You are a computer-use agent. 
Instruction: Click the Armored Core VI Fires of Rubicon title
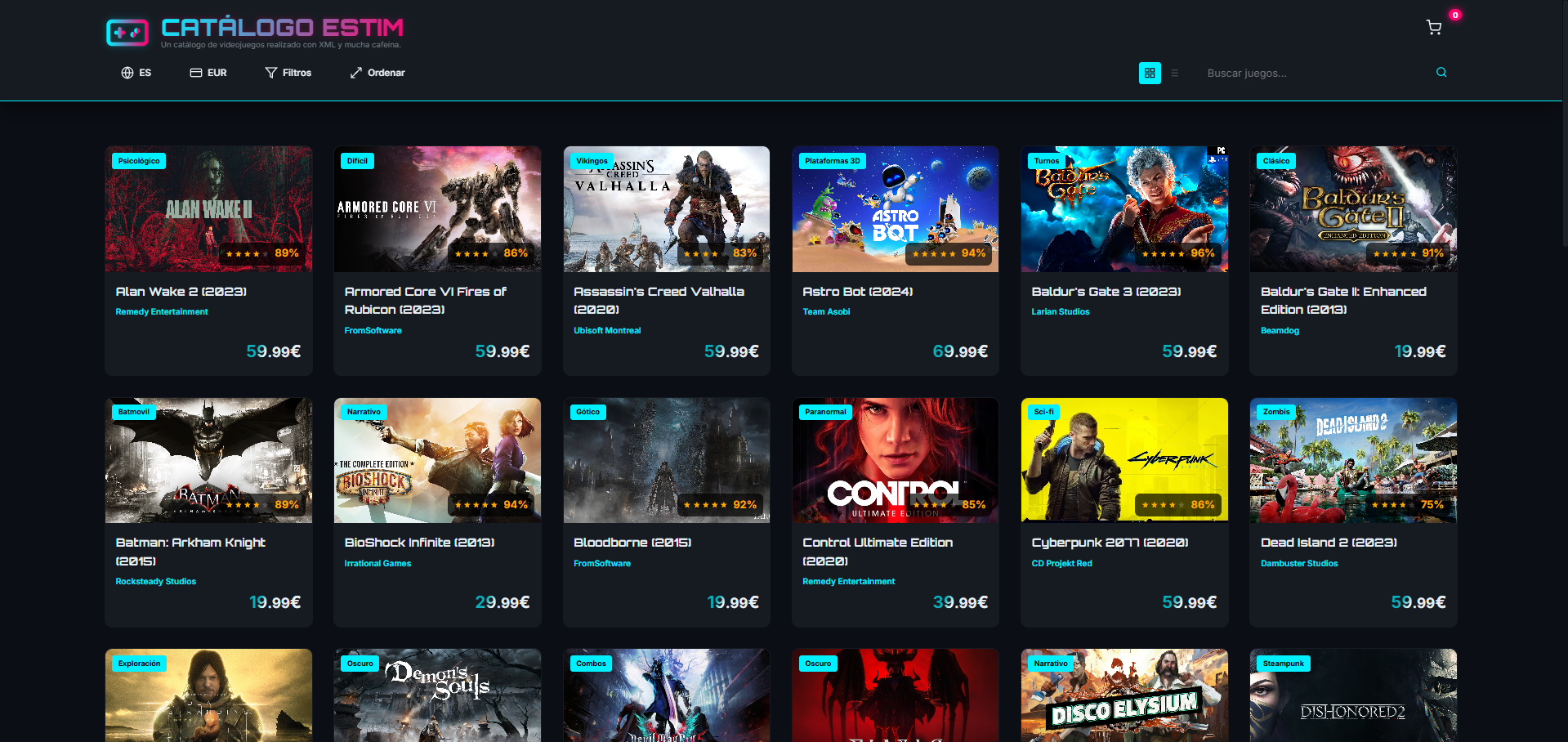point(425,301)
